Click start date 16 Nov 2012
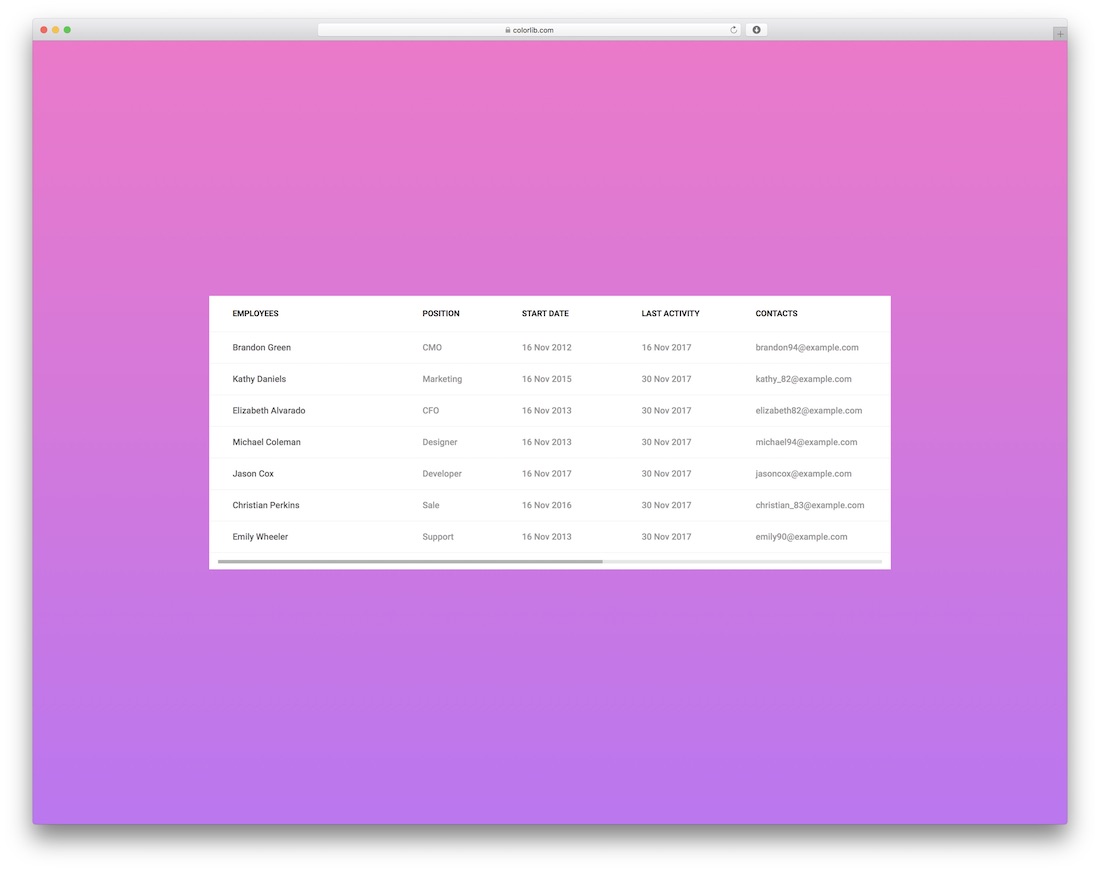The height and width of the screenshot is (871, 1100). (x=546, y=348)
